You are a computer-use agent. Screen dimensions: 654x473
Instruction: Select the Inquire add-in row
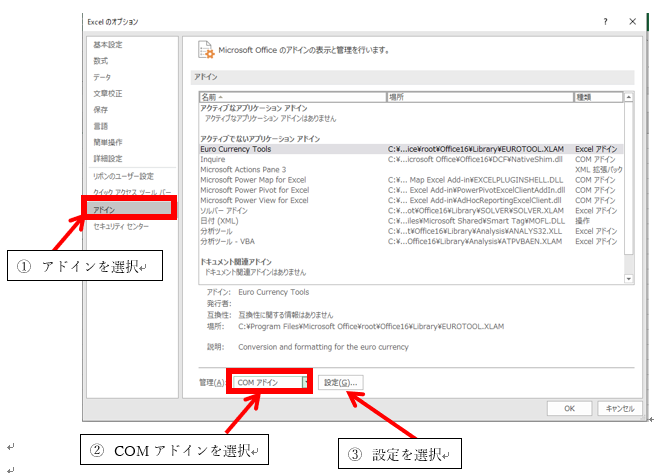(411, 159)
